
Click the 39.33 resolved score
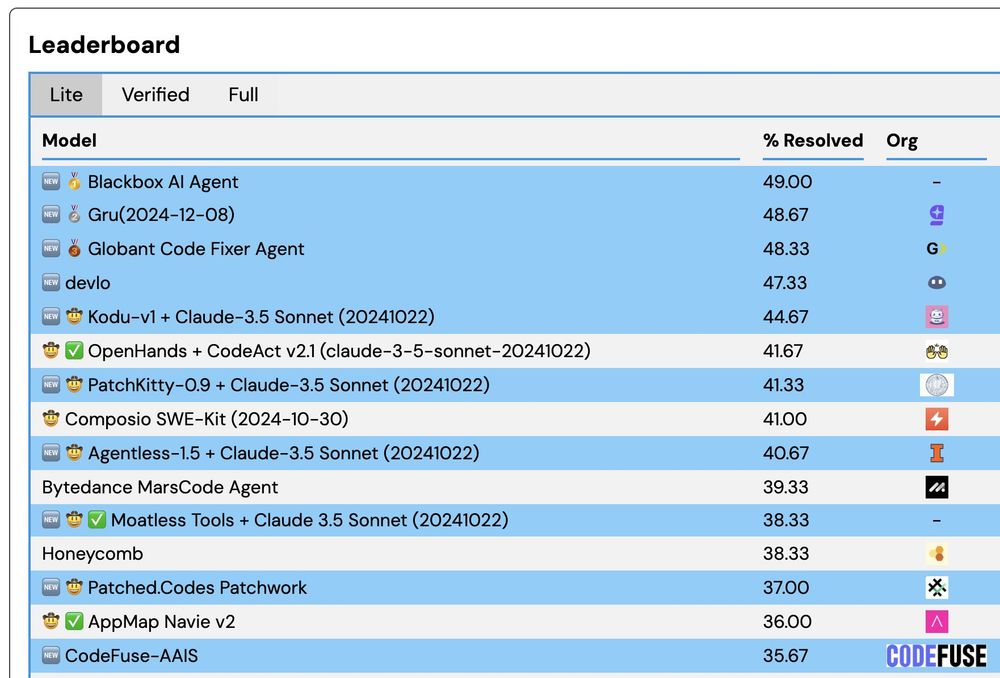786,487
